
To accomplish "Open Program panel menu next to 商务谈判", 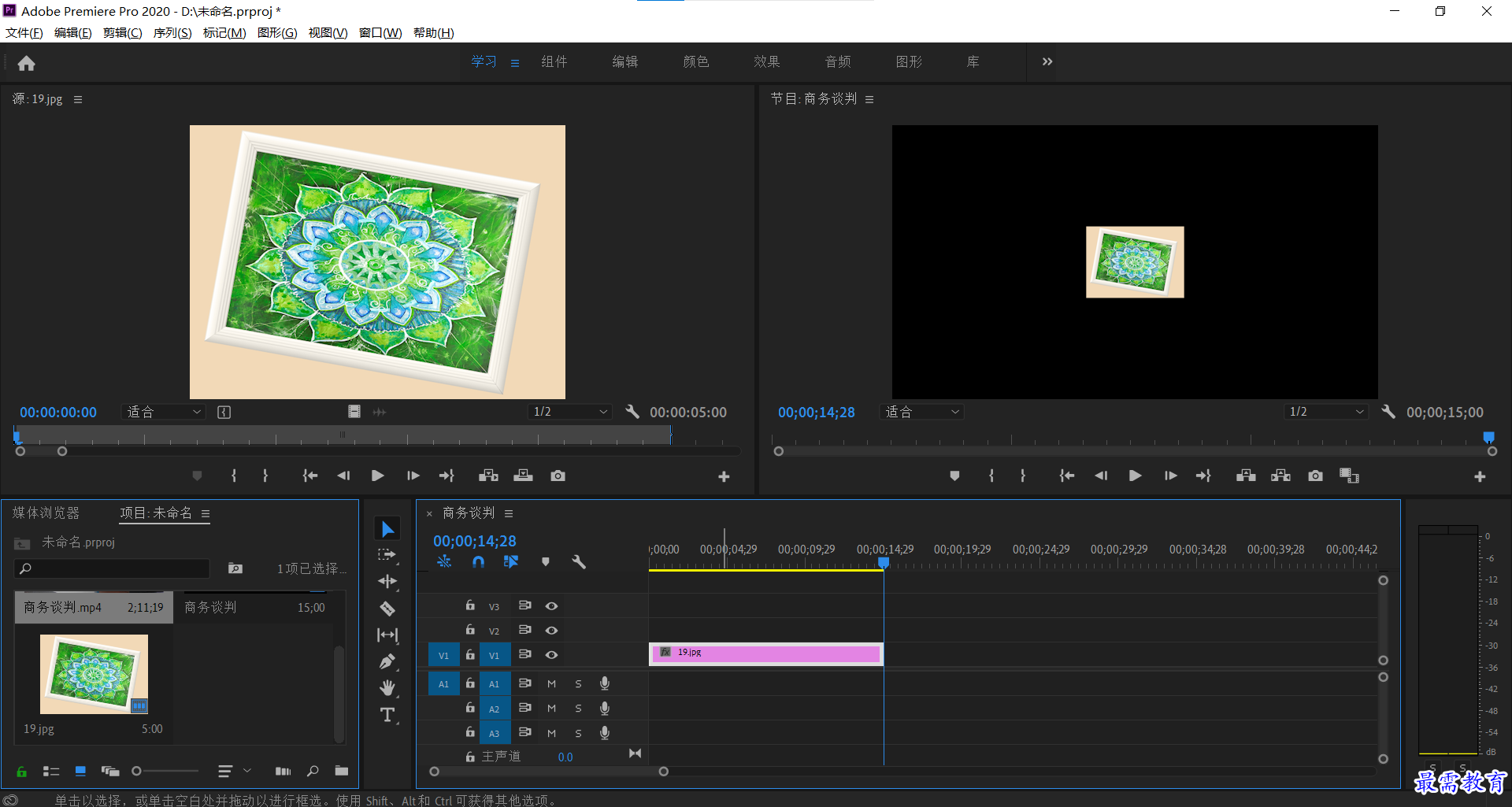I will pos(869,99).
